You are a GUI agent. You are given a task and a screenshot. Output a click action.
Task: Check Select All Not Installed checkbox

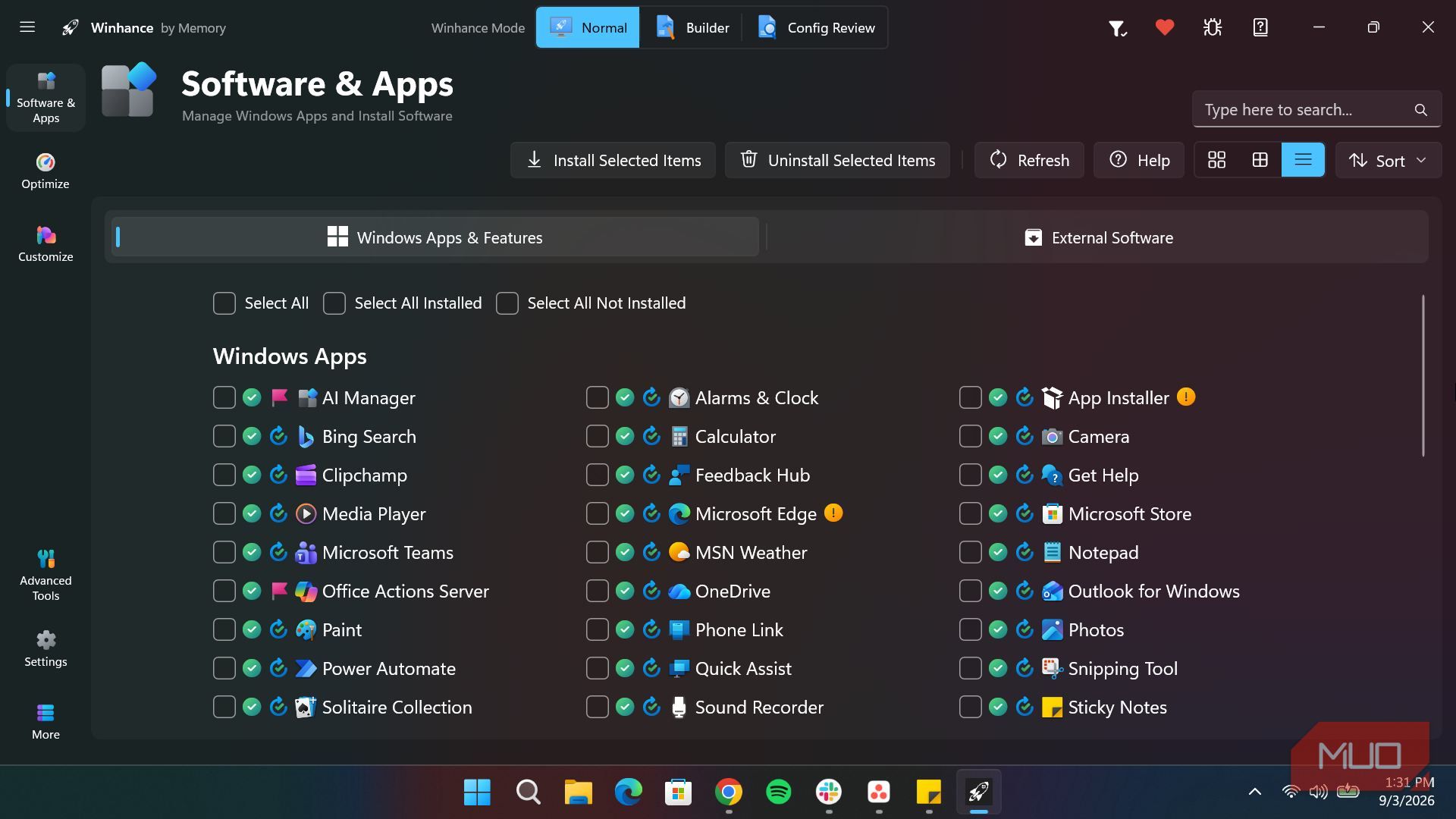pos(507,303)
